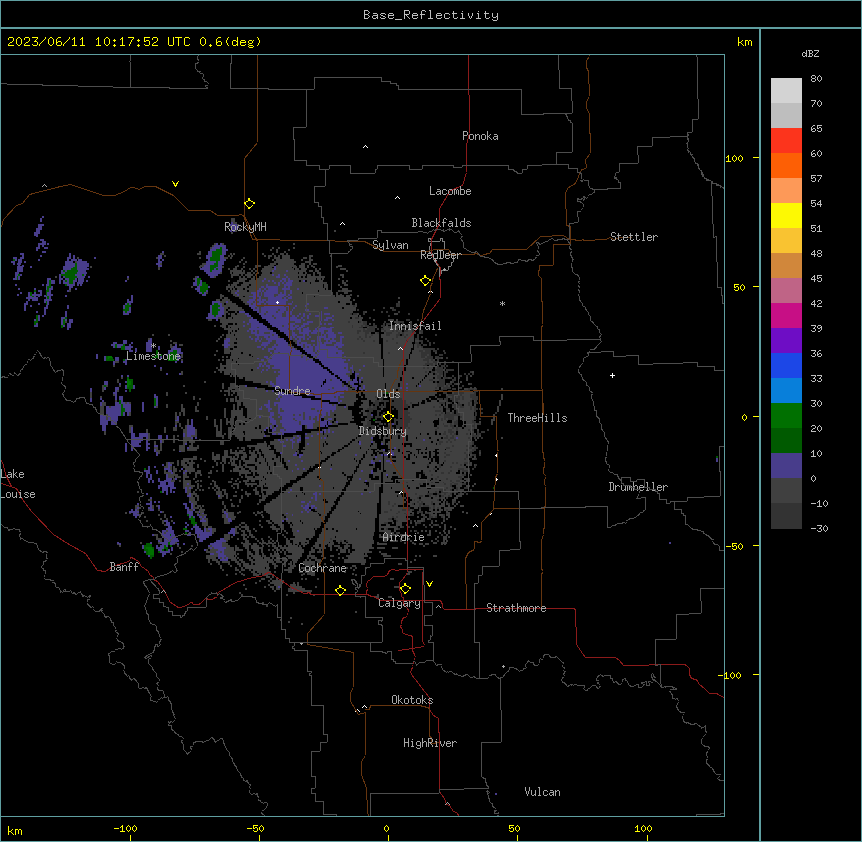This screenshot has width=862, height=842.
Task: Click the Lake Louise label at left edge
Action: coord(17,484)
